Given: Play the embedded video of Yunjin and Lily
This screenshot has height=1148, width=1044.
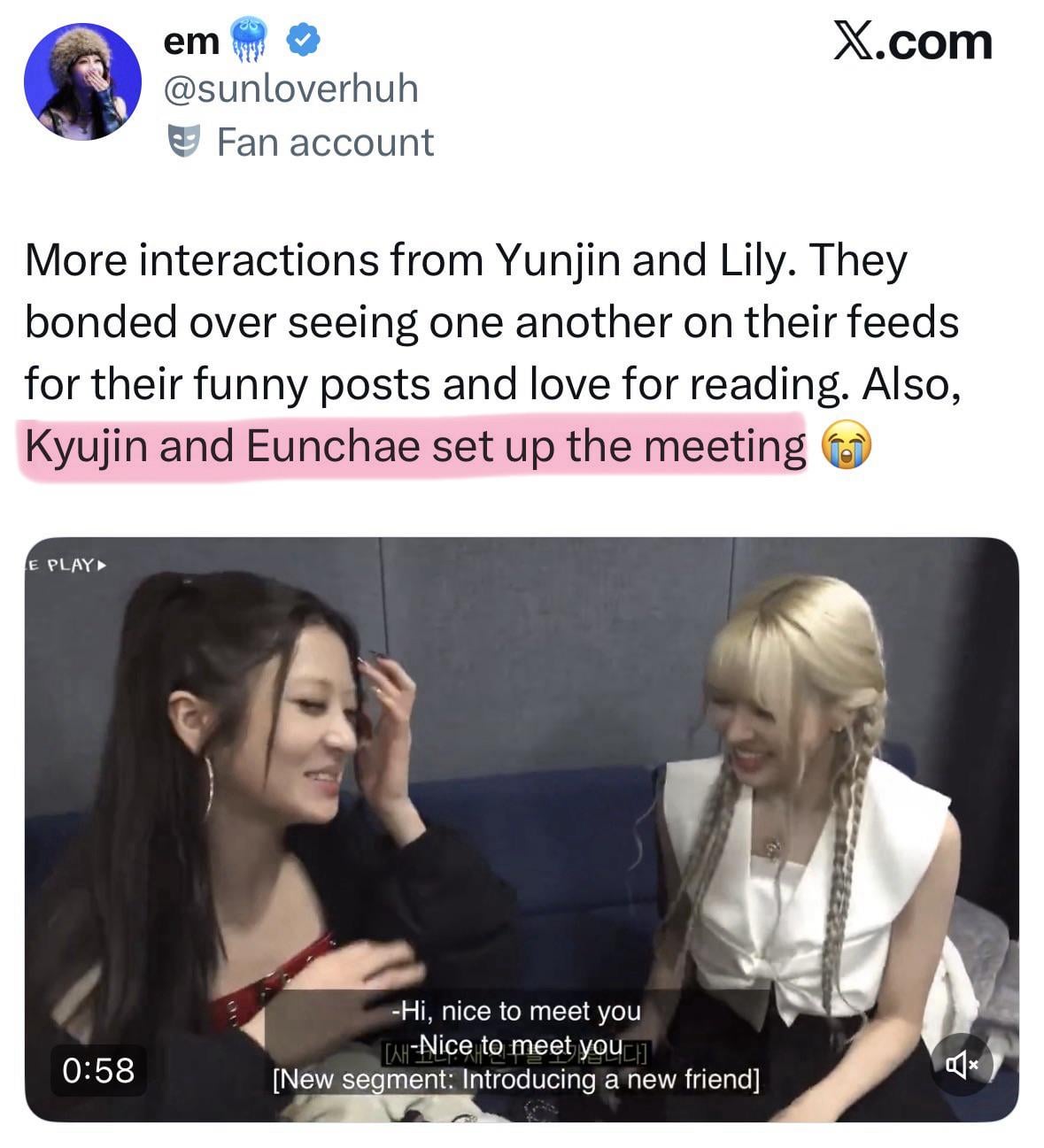Looking at the screenshot, I should [x=522, y=829].
